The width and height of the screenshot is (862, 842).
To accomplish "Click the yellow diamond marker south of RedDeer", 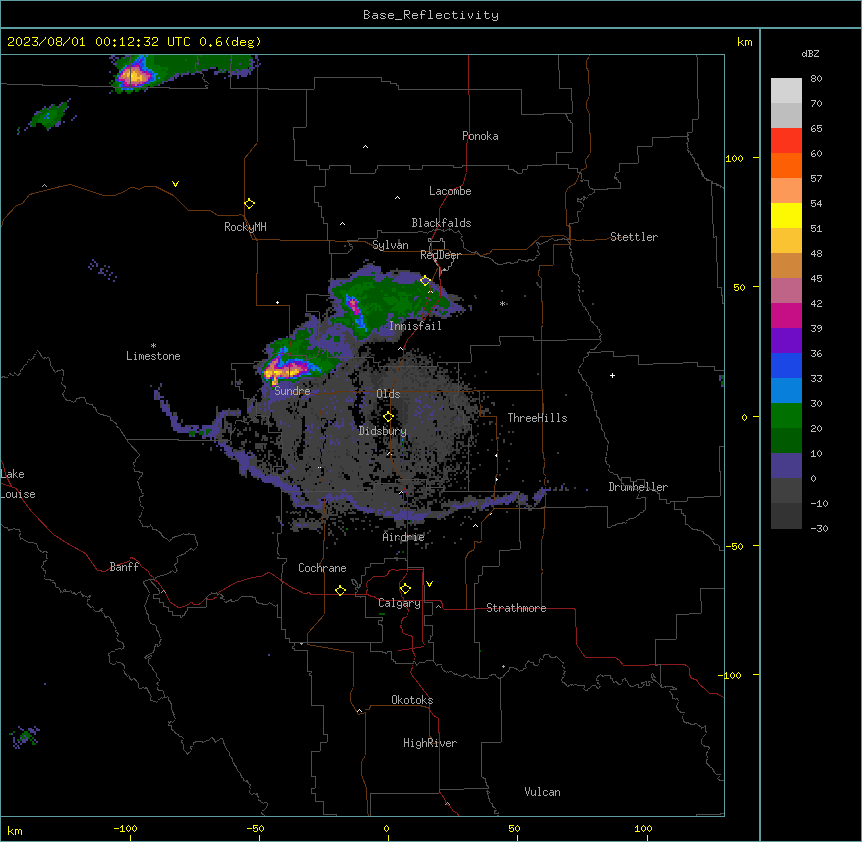I will [425, 281].
